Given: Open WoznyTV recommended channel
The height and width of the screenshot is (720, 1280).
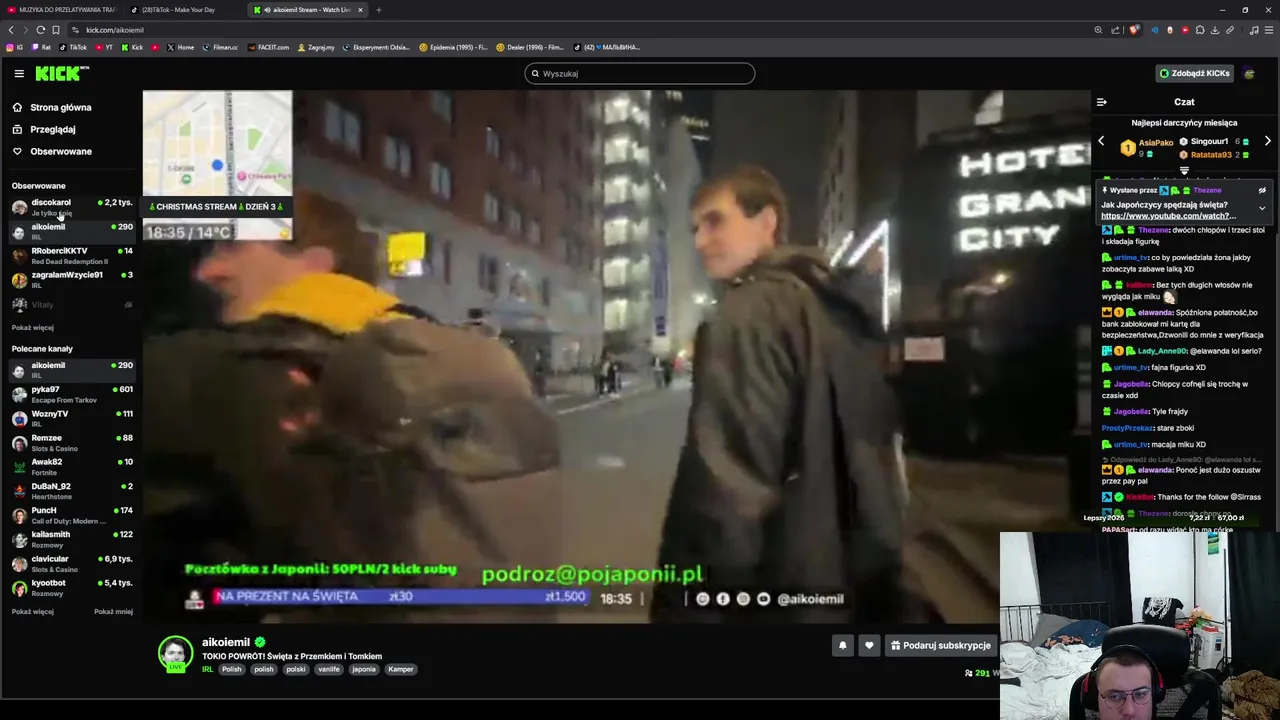Looking at the screenshot, I should point(70,418).
